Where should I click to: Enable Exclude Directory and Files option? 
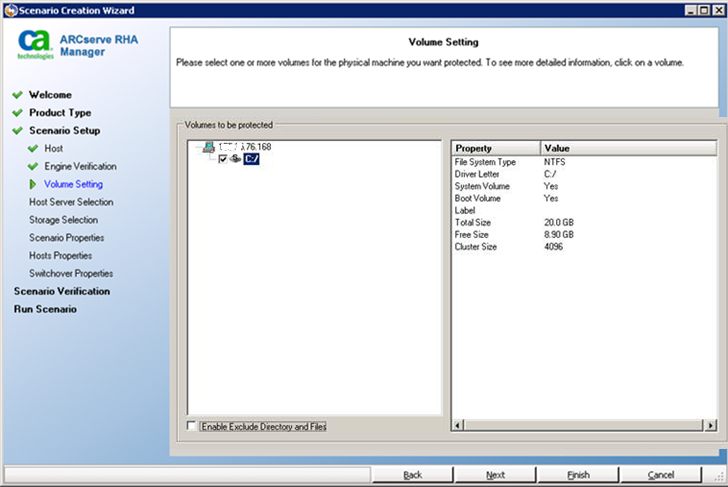(192, 427)
